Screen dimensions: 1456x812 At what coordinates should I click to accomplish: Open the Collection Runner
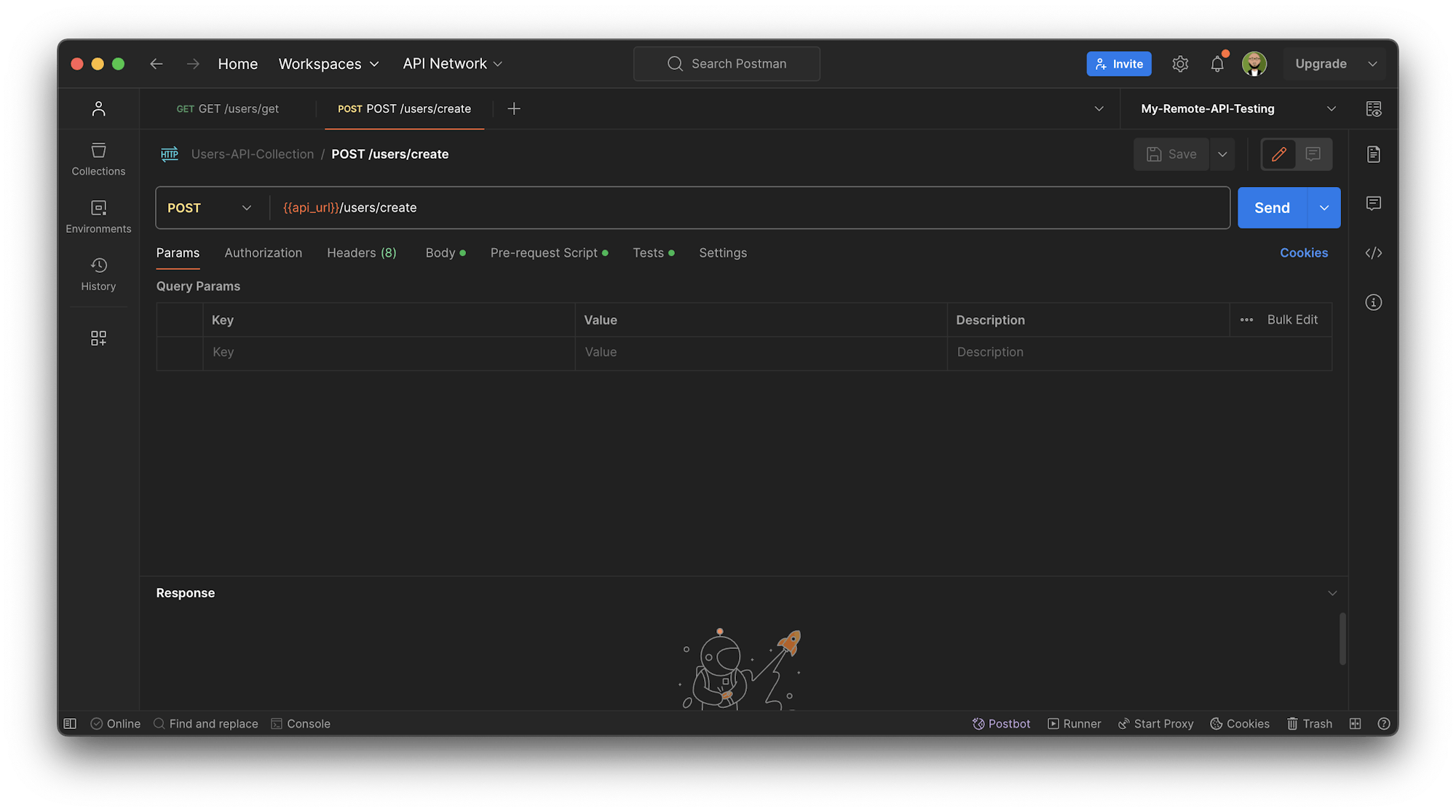[x=1075, y=723]
